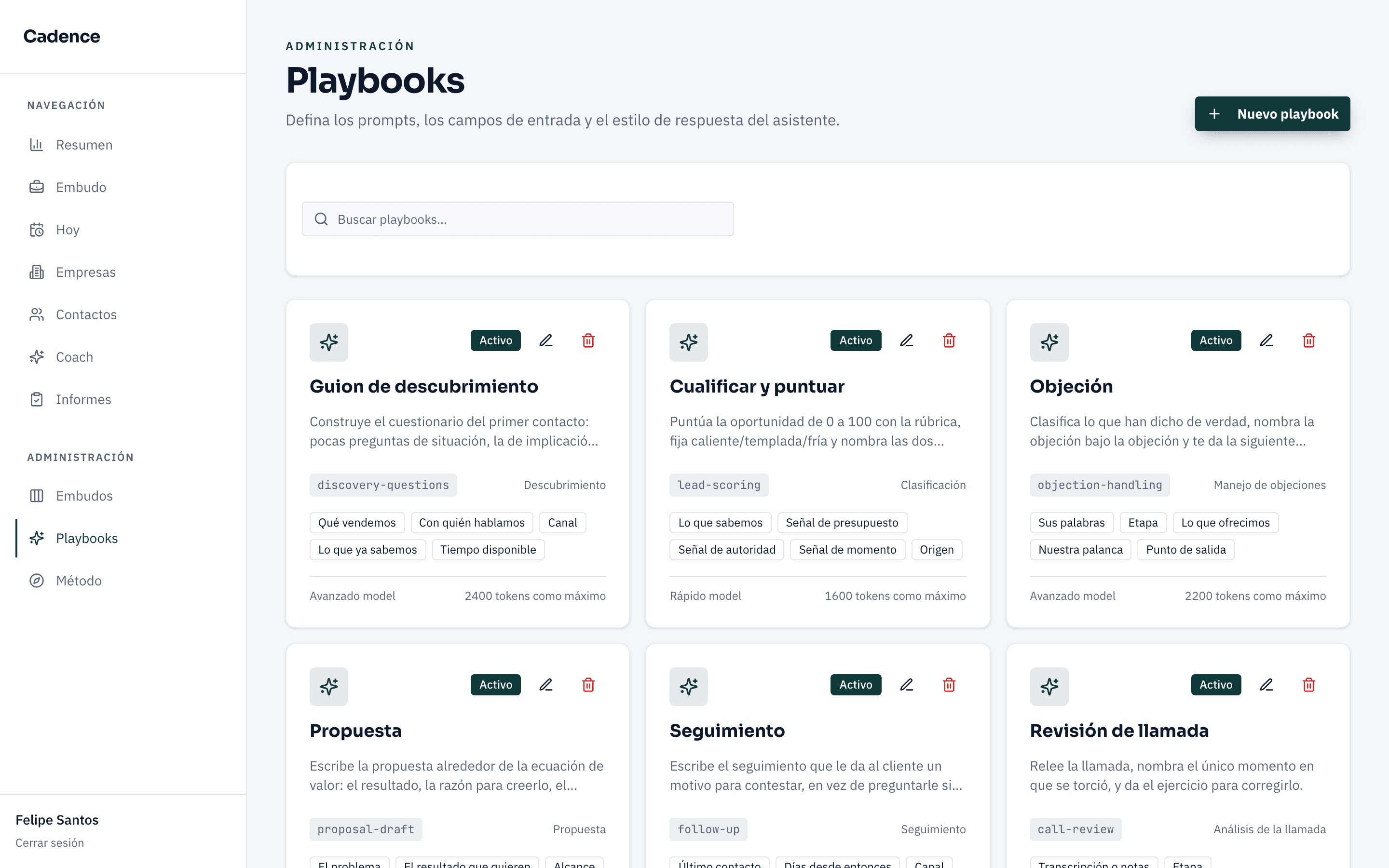Click the Hoy calendar clock icon
The width and height of the screenshot is (1389, 868).
[37, 230]
